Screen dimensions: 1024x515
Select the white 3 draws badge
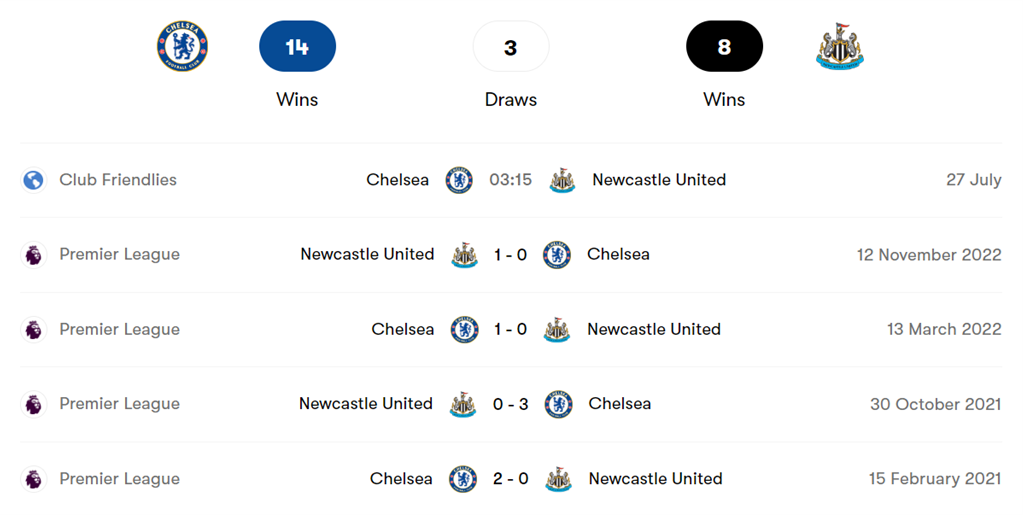tap(511, 47)
